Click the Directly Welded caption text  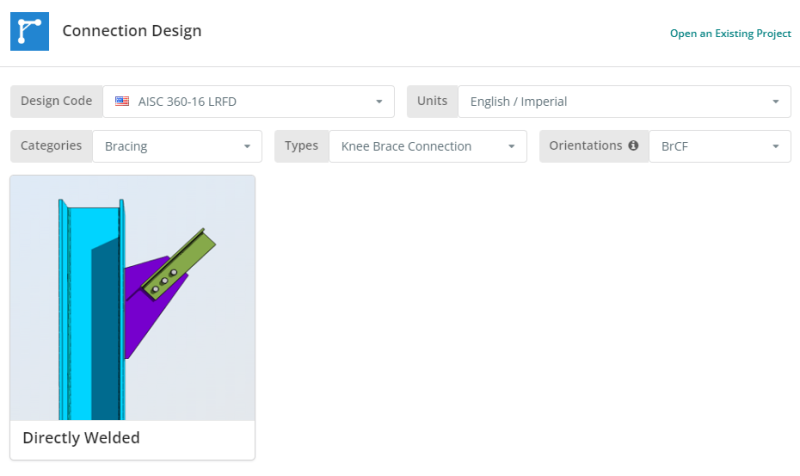pyautogui.click(x=81, y=438)
